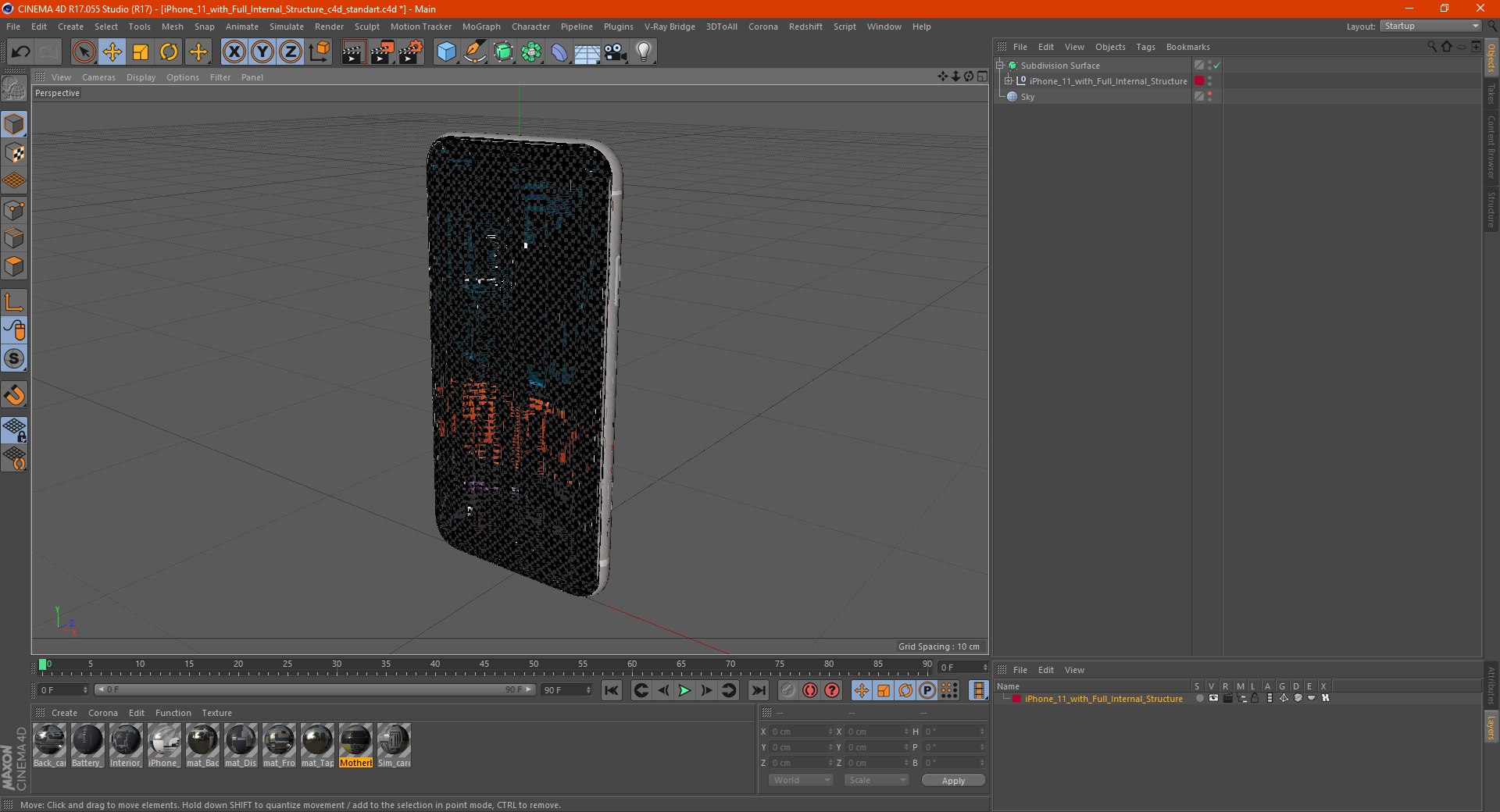The height and width of the screenshot is (812, 1500).
Task: Click Make Editable icon in left toolbar
Action: click(14, 89)
